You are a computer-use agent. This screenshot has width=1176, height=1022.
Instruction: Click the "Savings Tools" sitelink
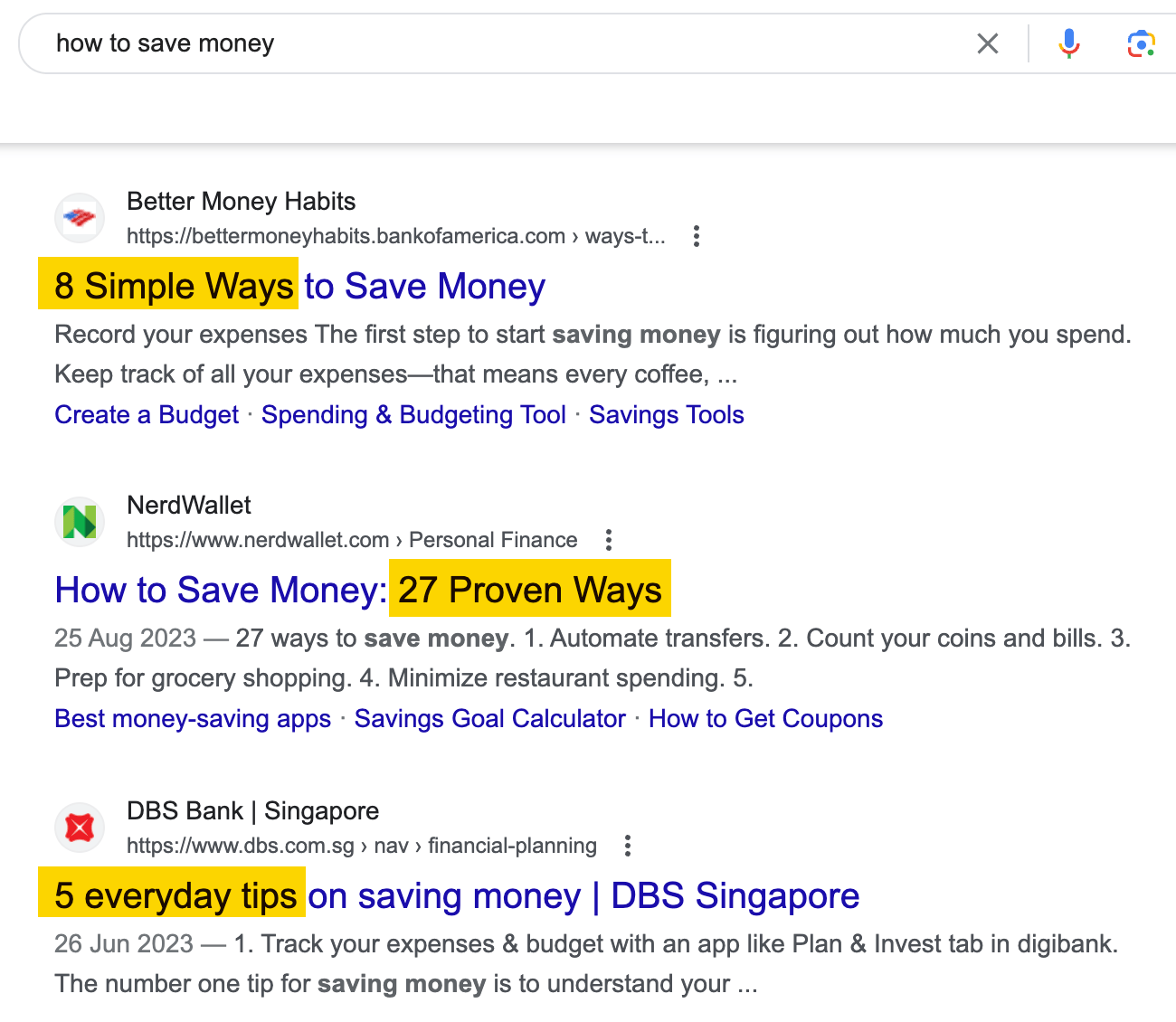click(x=666, y=414)
